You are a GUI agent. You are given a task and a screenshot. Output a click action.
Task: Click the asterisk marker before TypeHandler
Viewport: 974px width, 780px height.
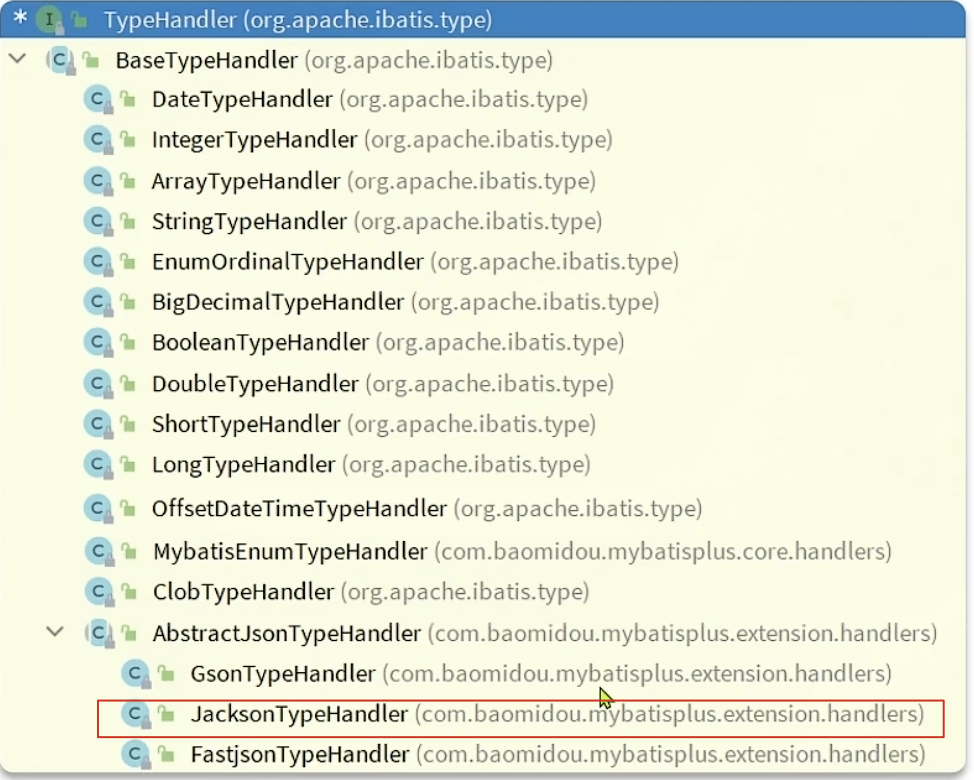20,19
